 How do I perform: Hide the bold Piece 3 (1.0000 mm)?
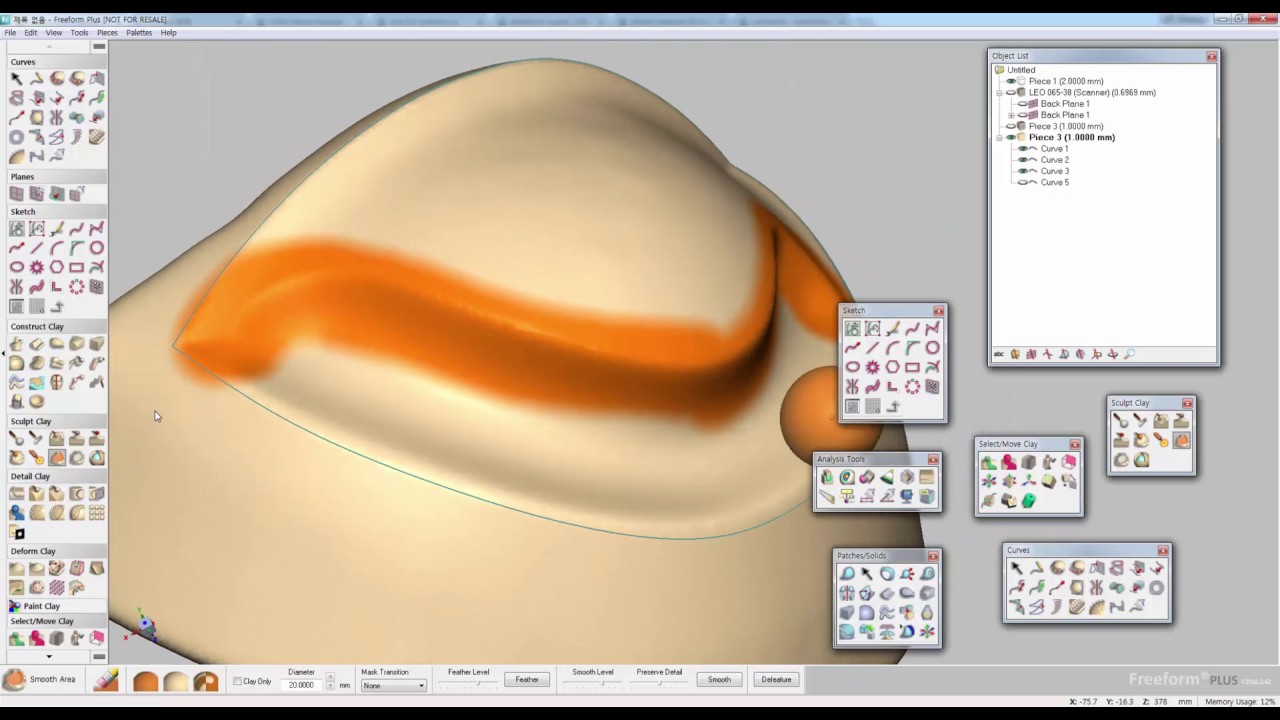[1011, 137]
